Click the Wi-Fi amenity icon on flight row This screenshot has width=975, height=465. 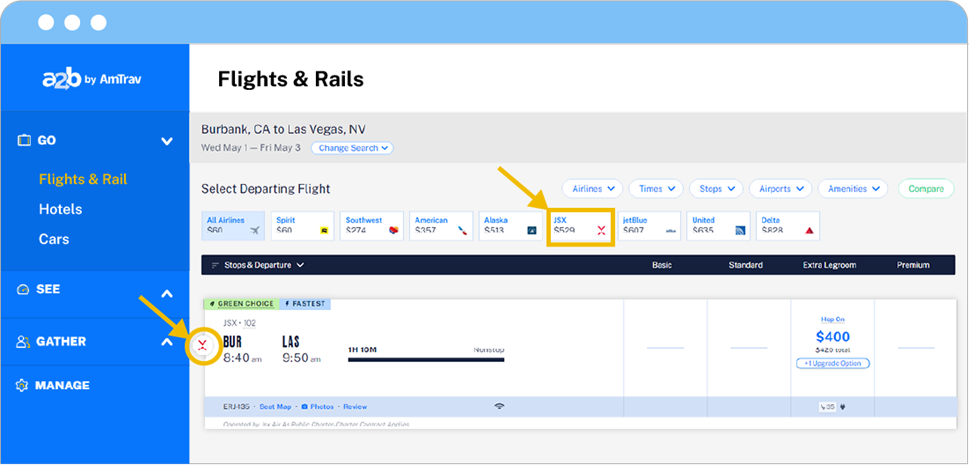pyautogui.click(x=499, y=407)
